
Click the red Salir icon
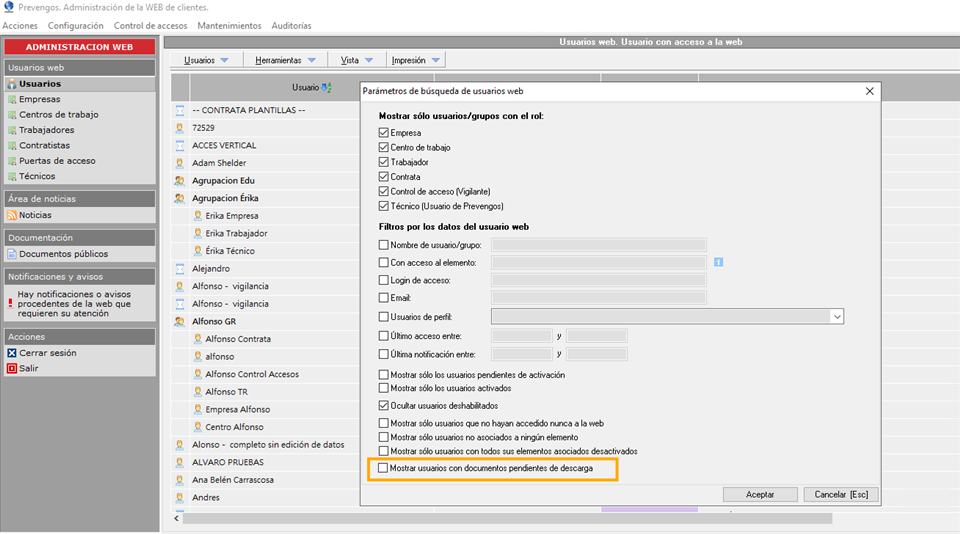point(12,368)
